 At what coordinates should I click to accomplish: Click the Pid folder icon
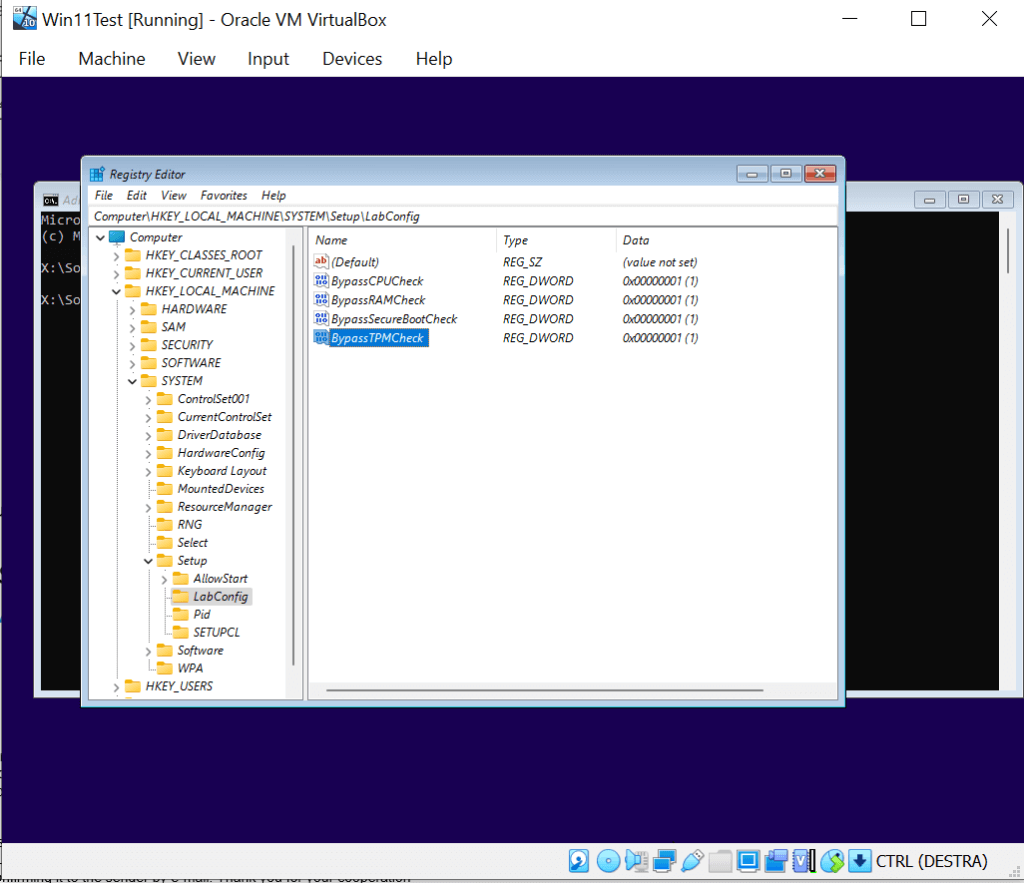pyautogui.click(x=181, y=614)
